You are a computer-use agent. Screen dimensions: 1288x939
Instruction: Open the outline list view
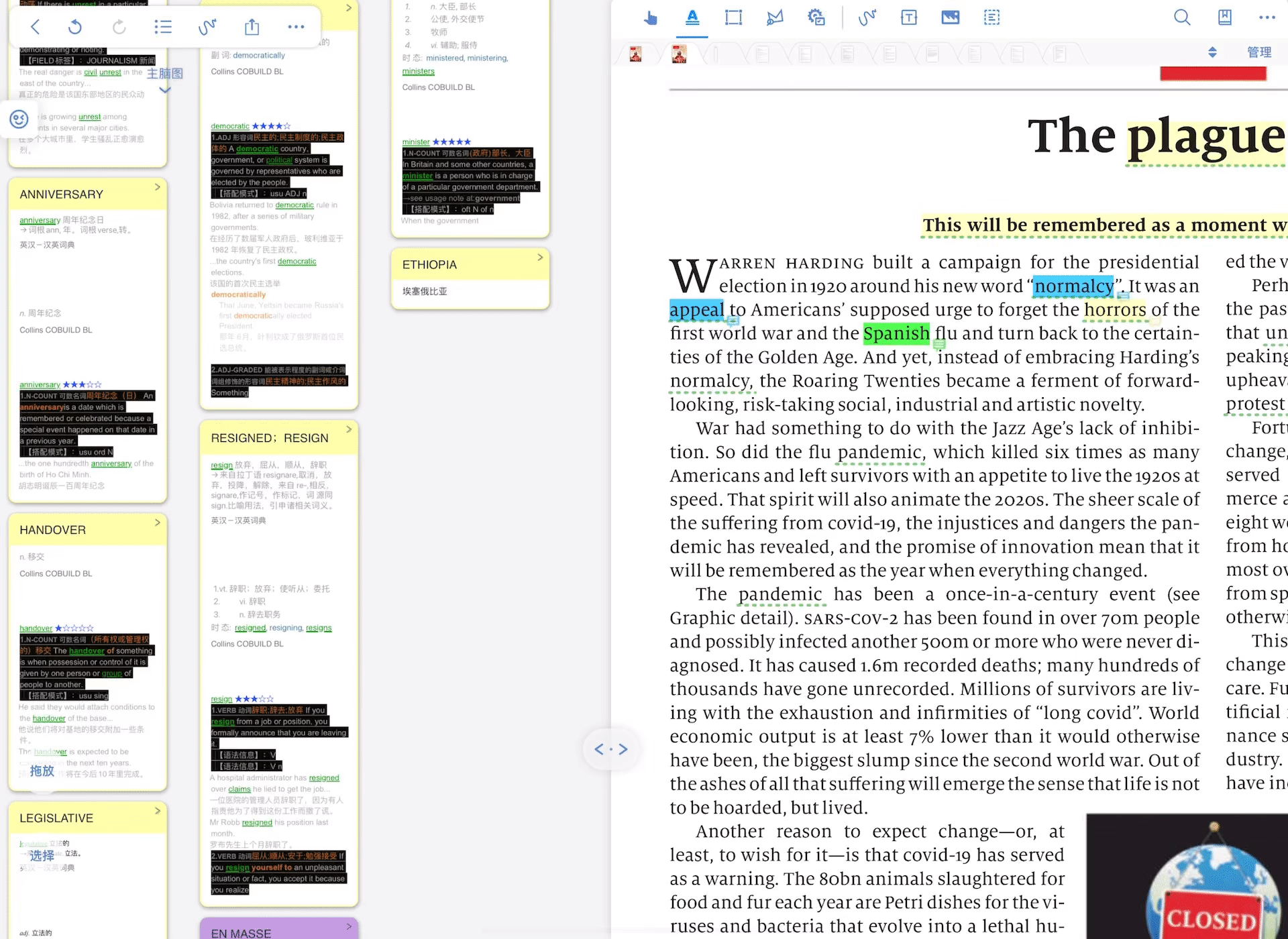tap(163, 27)
